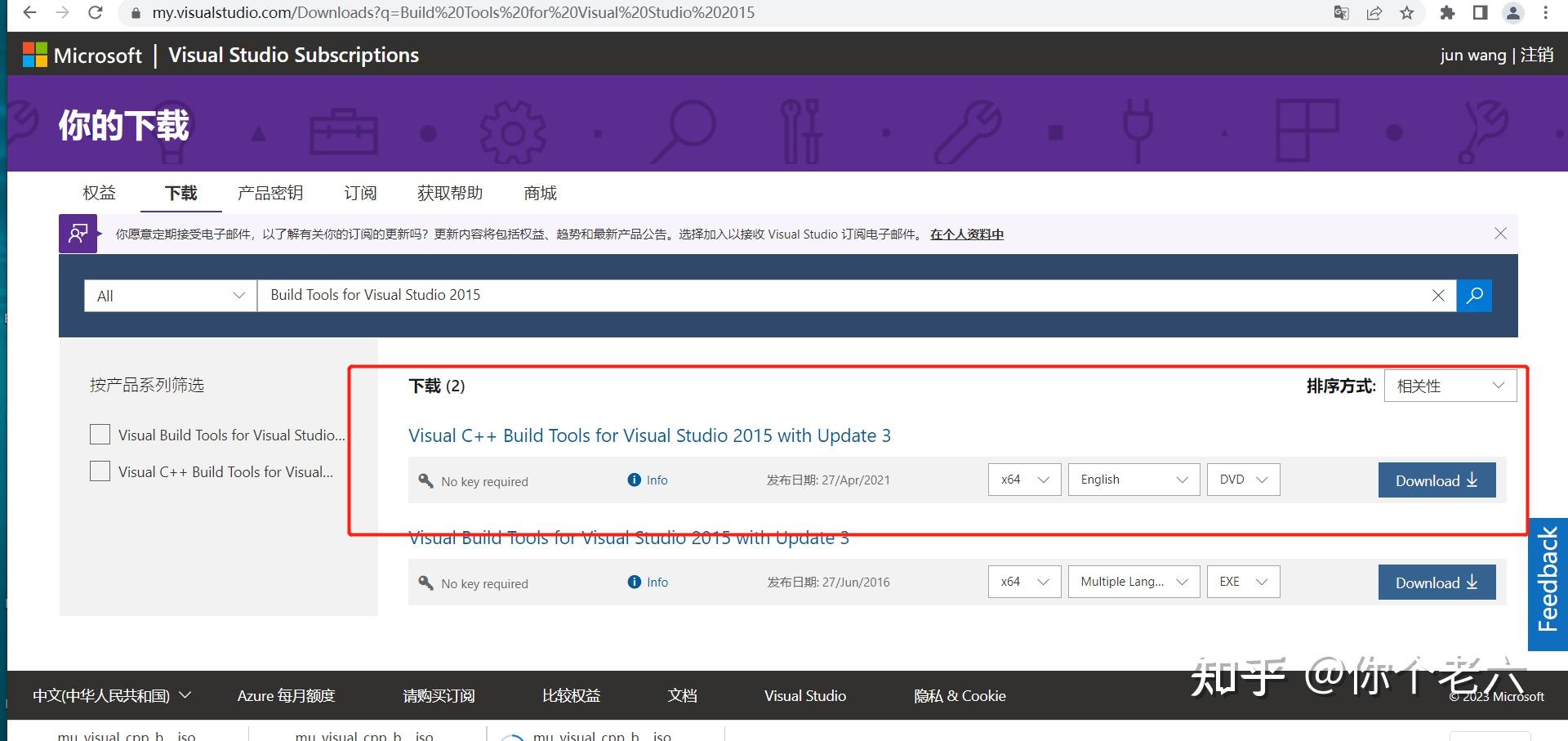
Task: Open the browser extensions puzzle icon
Action: [x=1447, y=12]
